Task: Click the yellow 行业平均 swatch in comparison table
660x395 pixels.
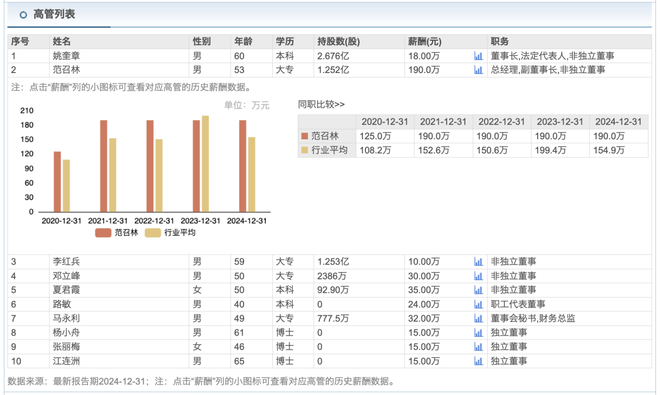Action: point(305,150)
